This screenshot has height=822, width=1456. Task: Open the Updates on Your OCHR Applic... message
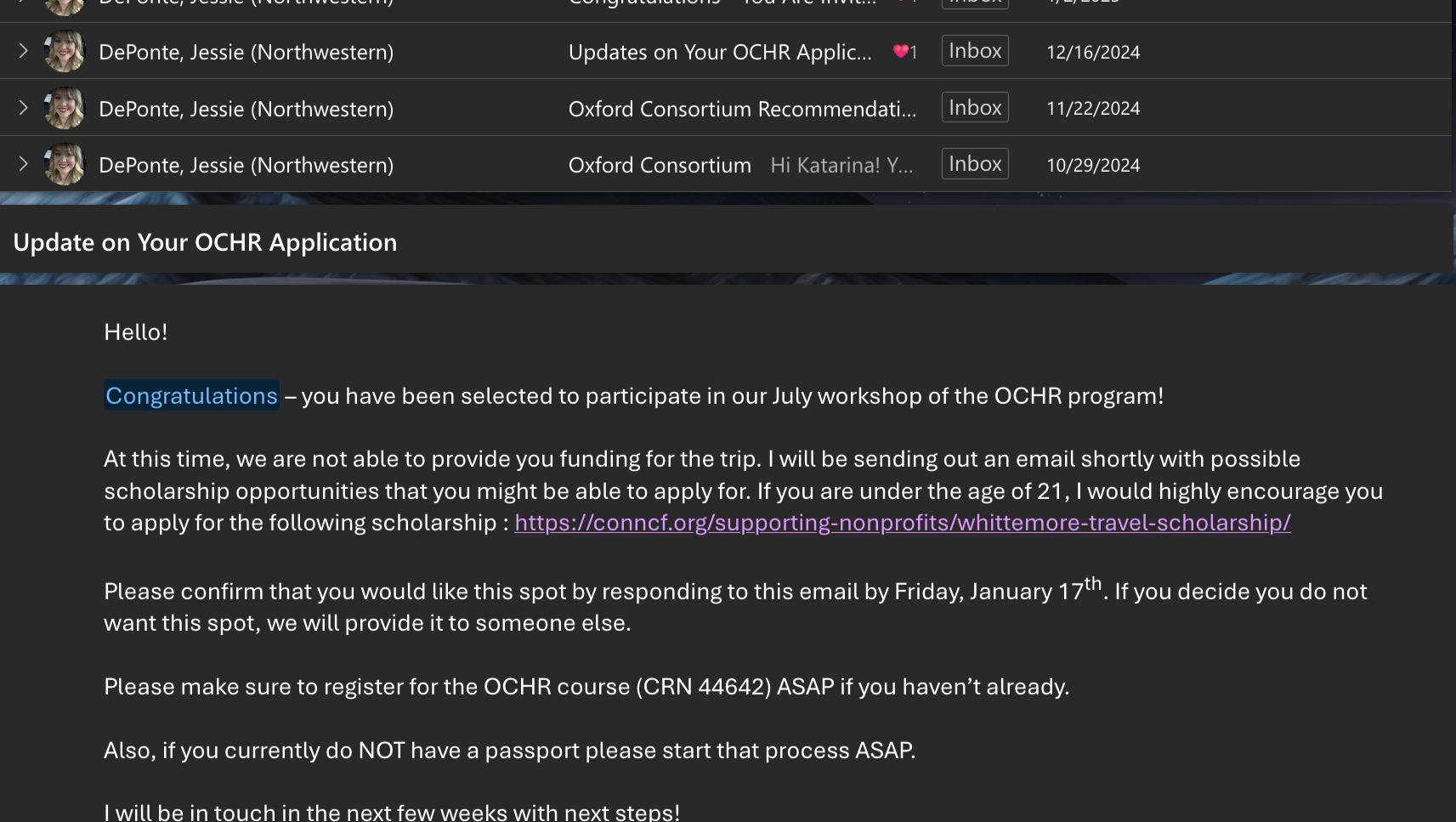(x=720, y=52)
